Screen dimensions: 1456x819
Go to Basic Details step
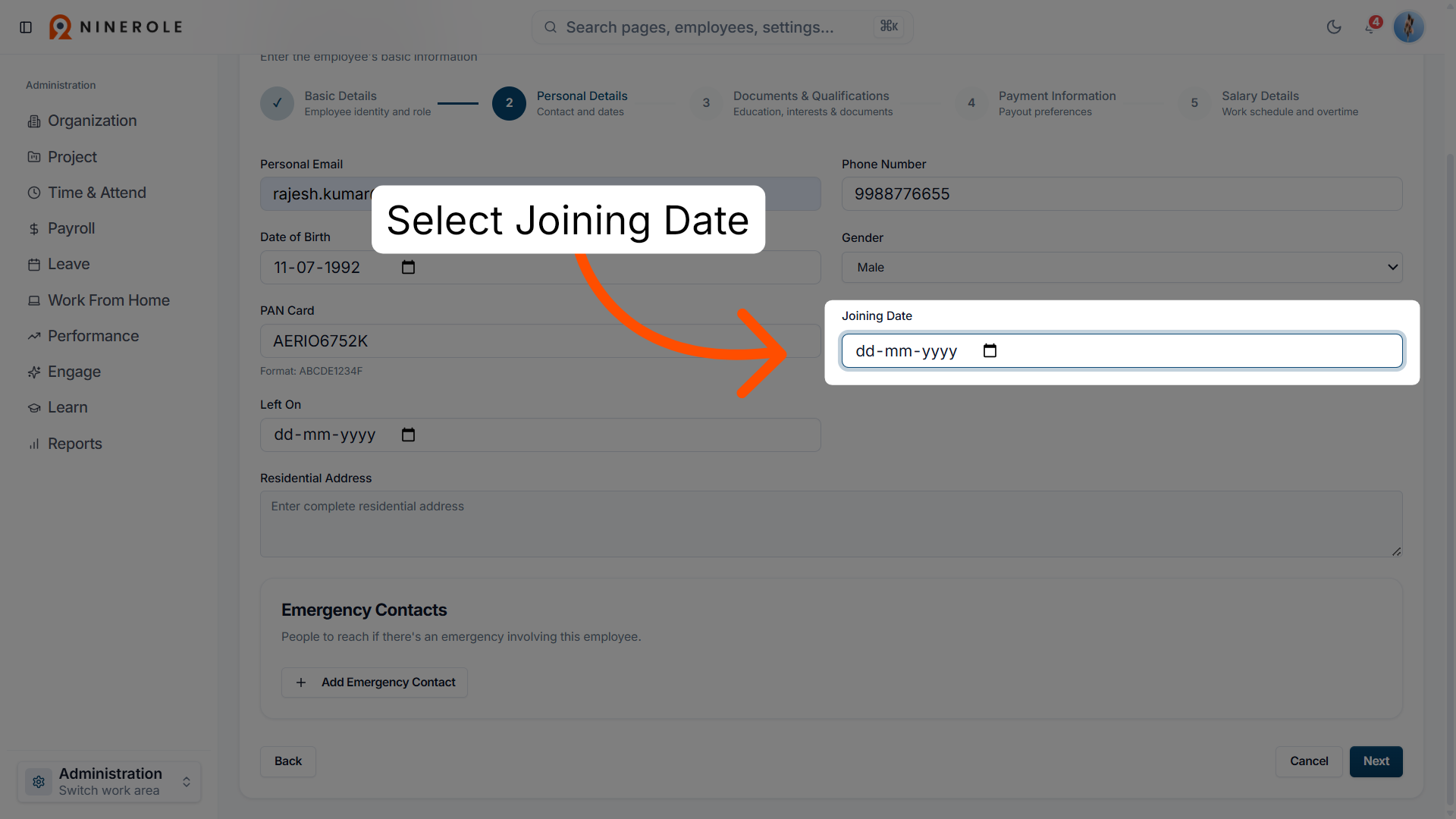point(347,103)
